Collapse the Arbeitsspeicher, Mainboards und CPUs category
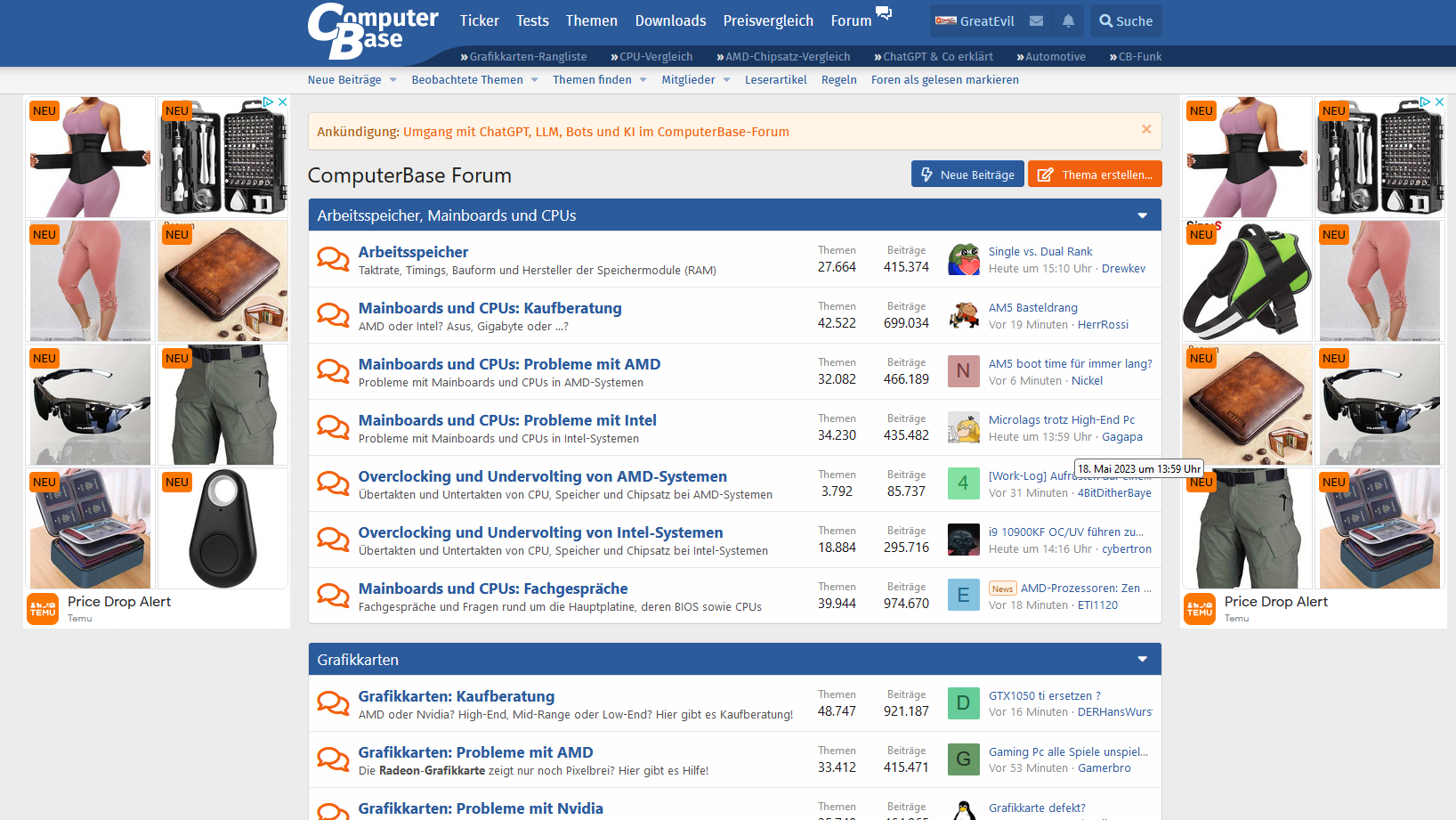Image resolution: width=1456 pixels, height=820 pixels. coord(1143,215)
